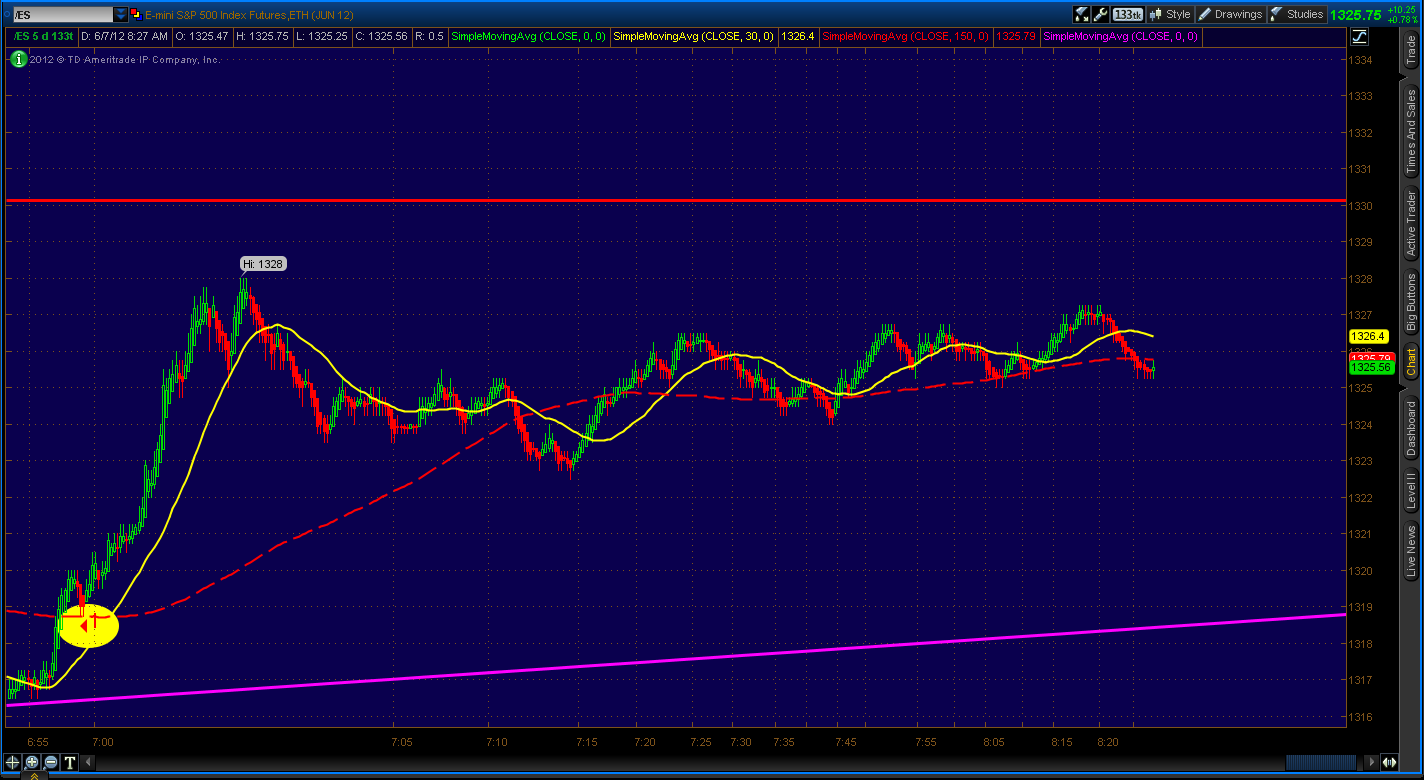Expand the bottom panel double-chevron

pyautogui.click(x=32, y=776)
